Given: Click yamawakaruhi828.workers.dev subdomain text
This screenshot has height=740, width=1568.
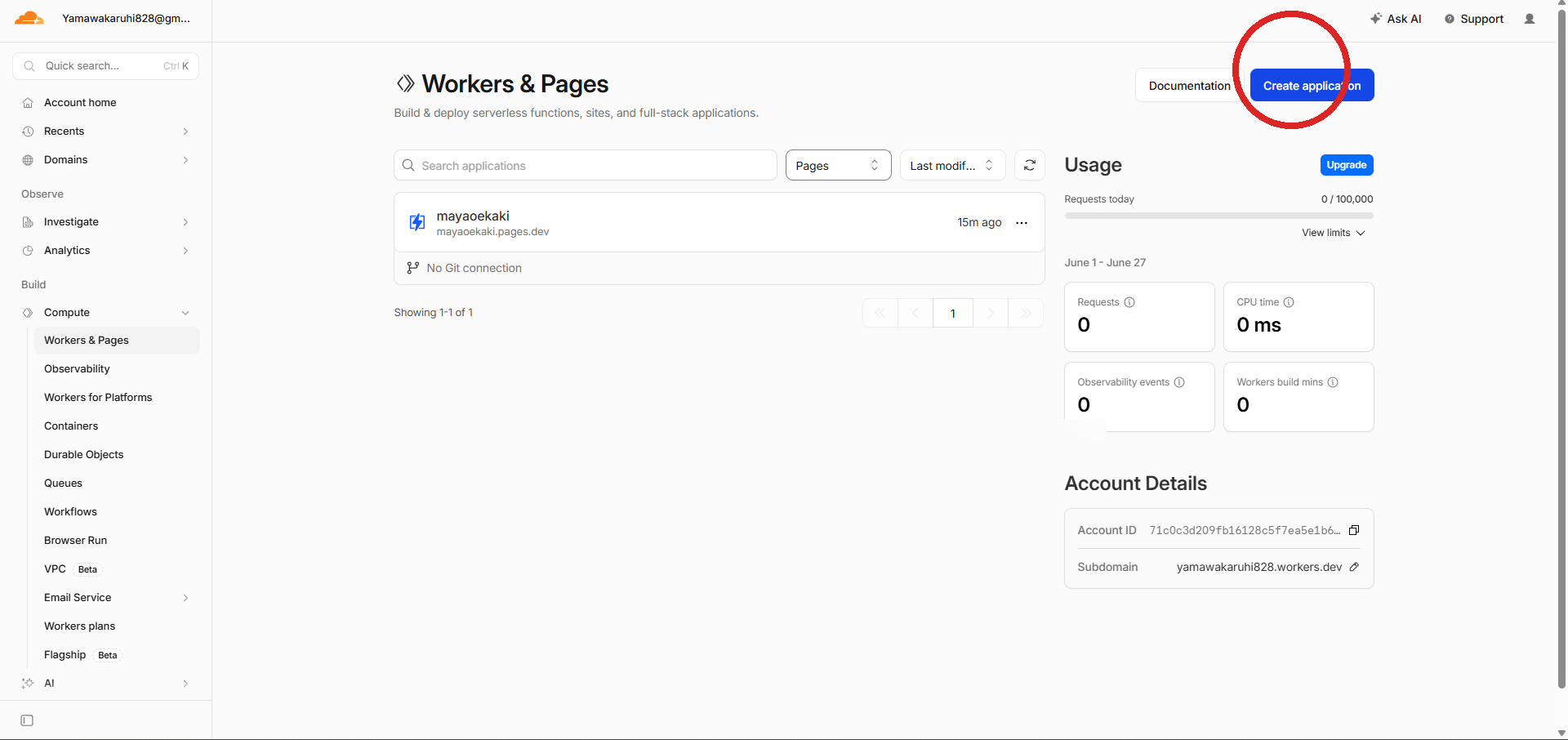Looking at the screenshot, I should coord(1258,567).
